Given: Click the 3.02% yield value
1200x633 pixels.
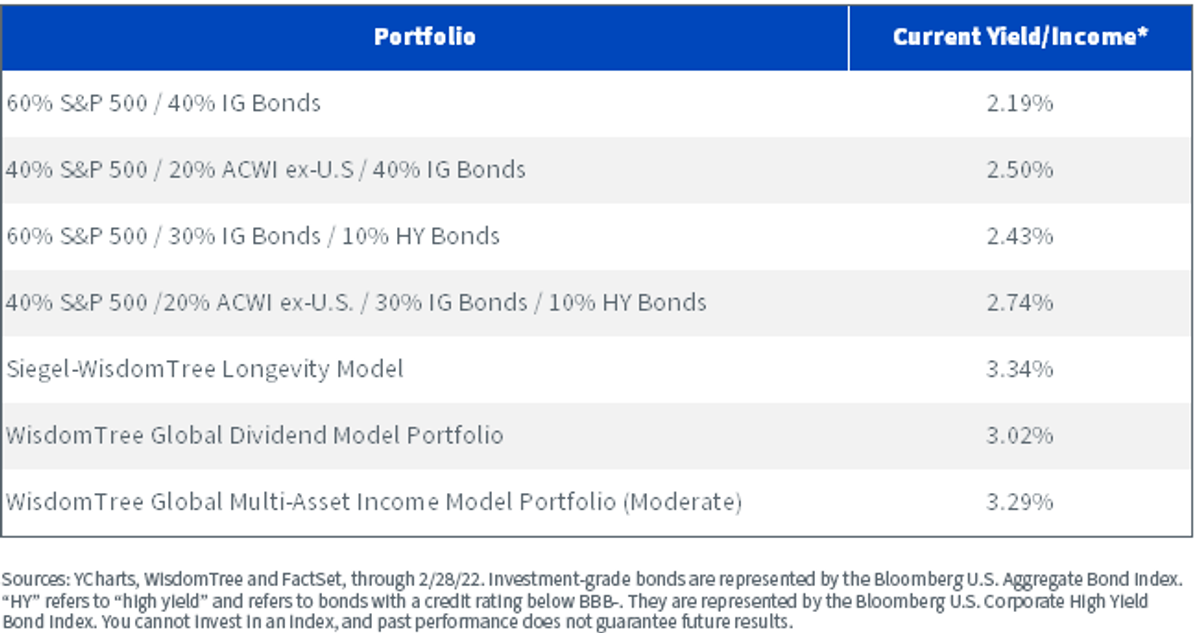Looking at the screenshot, I should click(x=1020, y=436).
